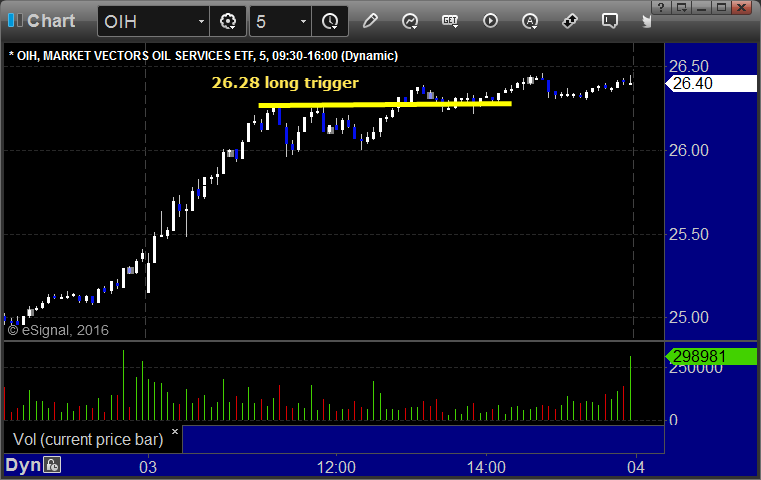Click the 298981 volume value marker
The image size is (761, 480).
coord(711,356)
